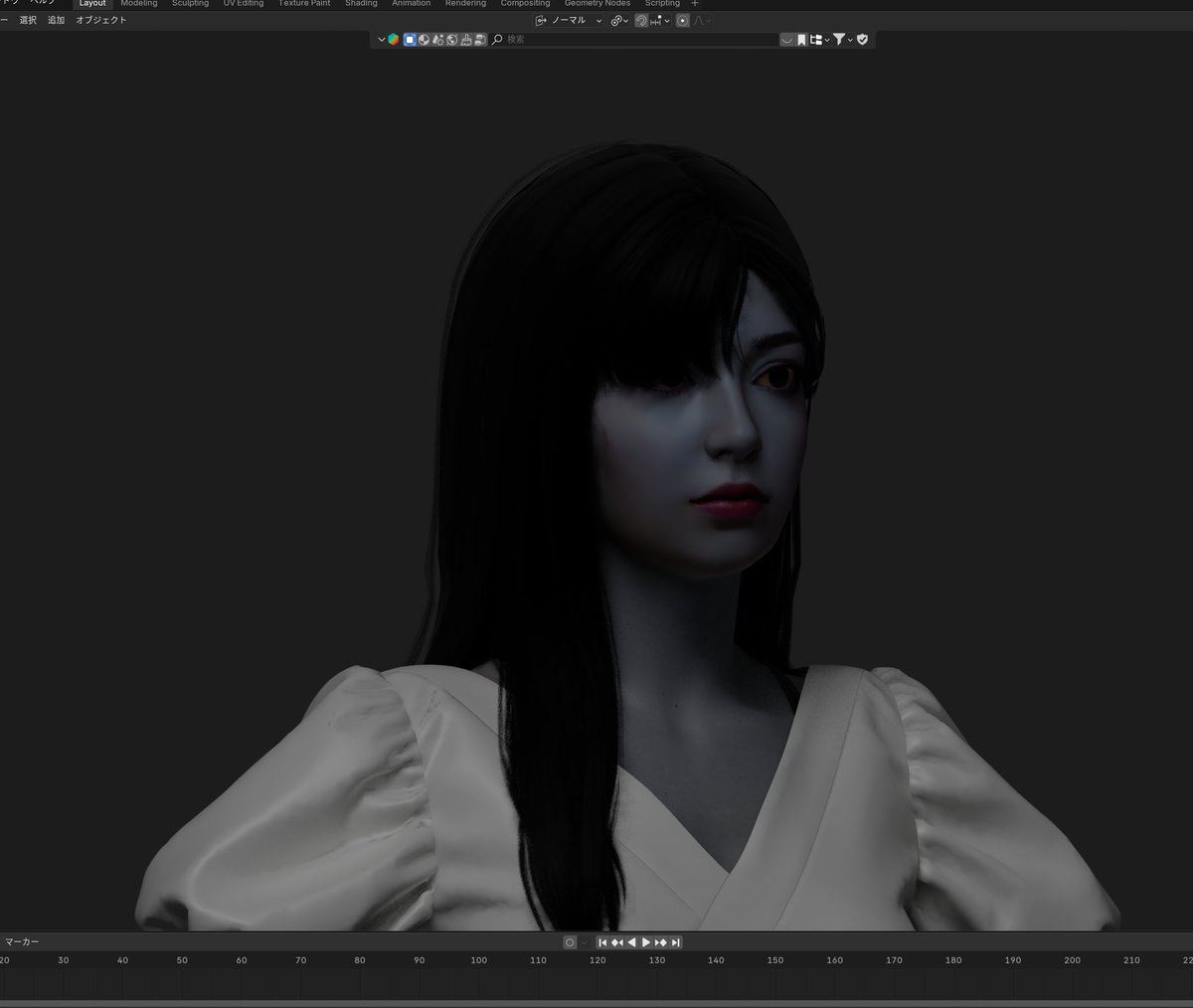Open the ノーマル transform orientation dropdown
This screenshot has width=1193, height=1008.
point(569,20)
